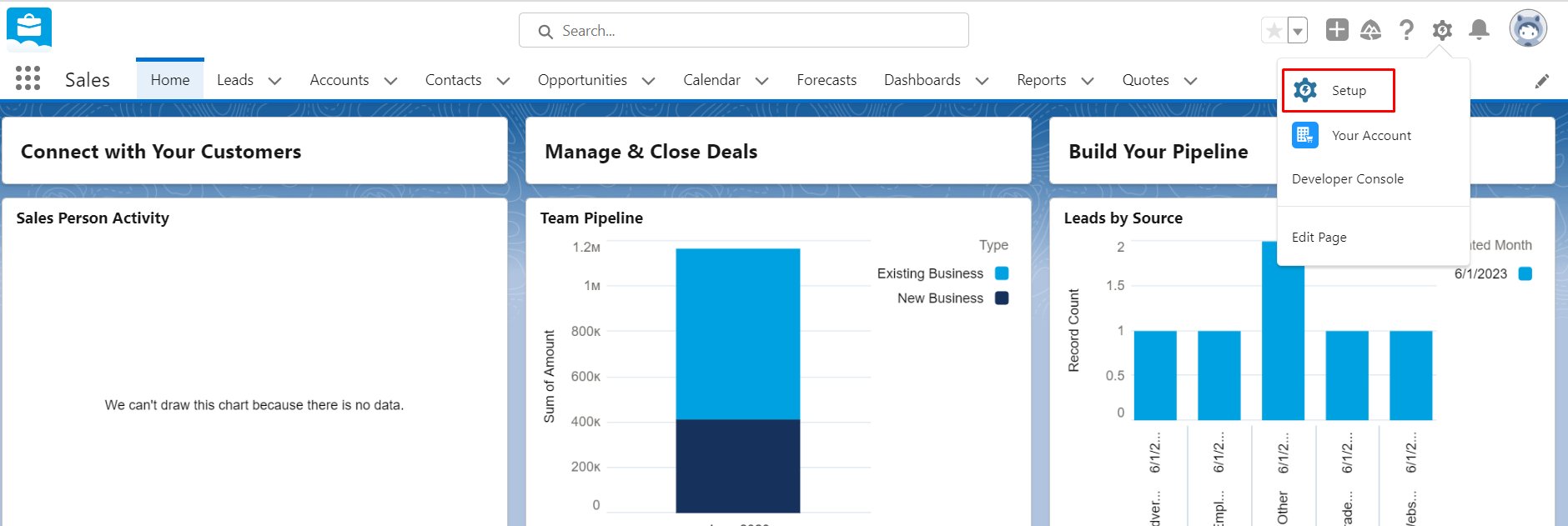Expand the Calendar tab chevron
This screenshot has height=526, width=1568.
761,81
